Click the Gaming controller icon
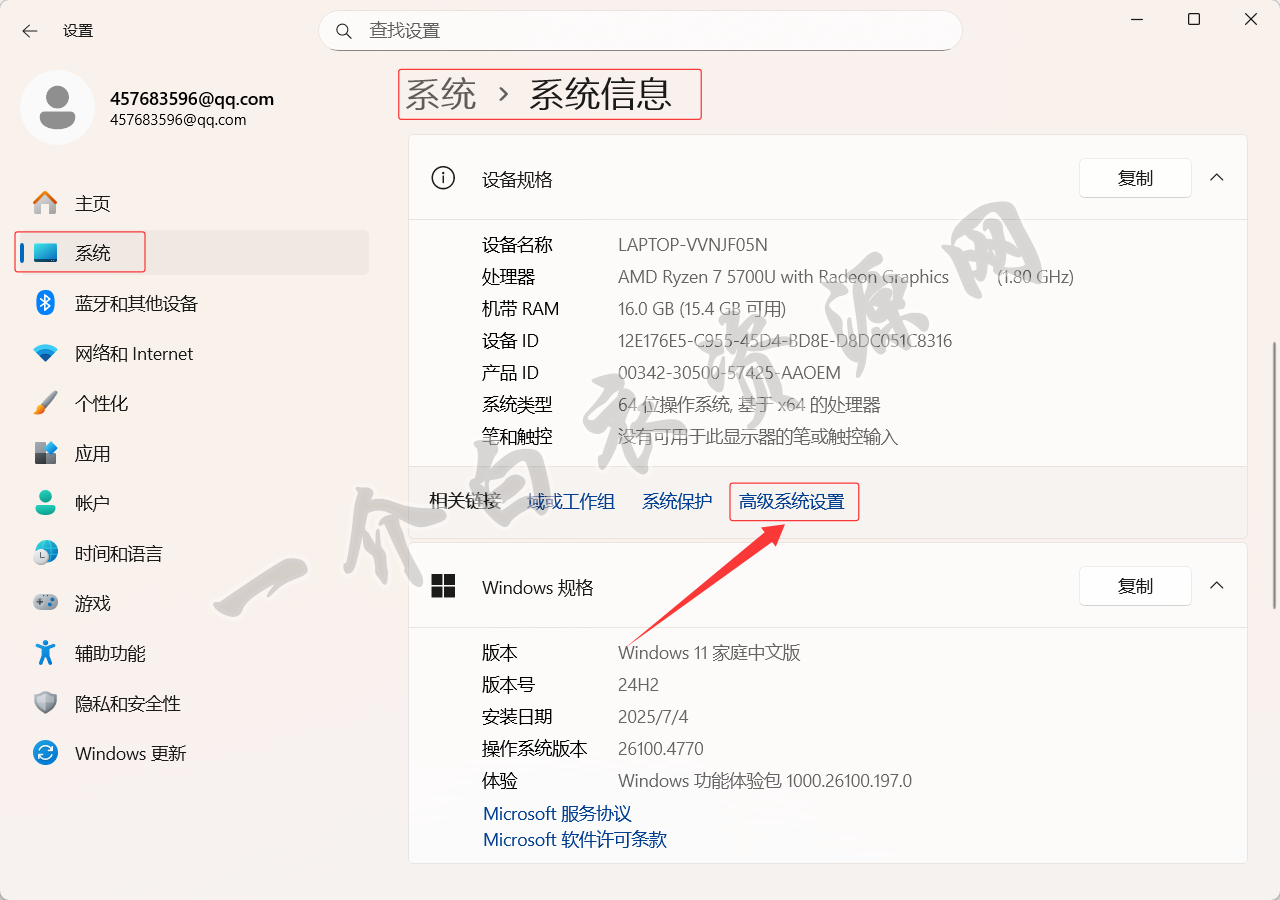The height and width of the screenshot is (900, 1280). click(45, 603)
